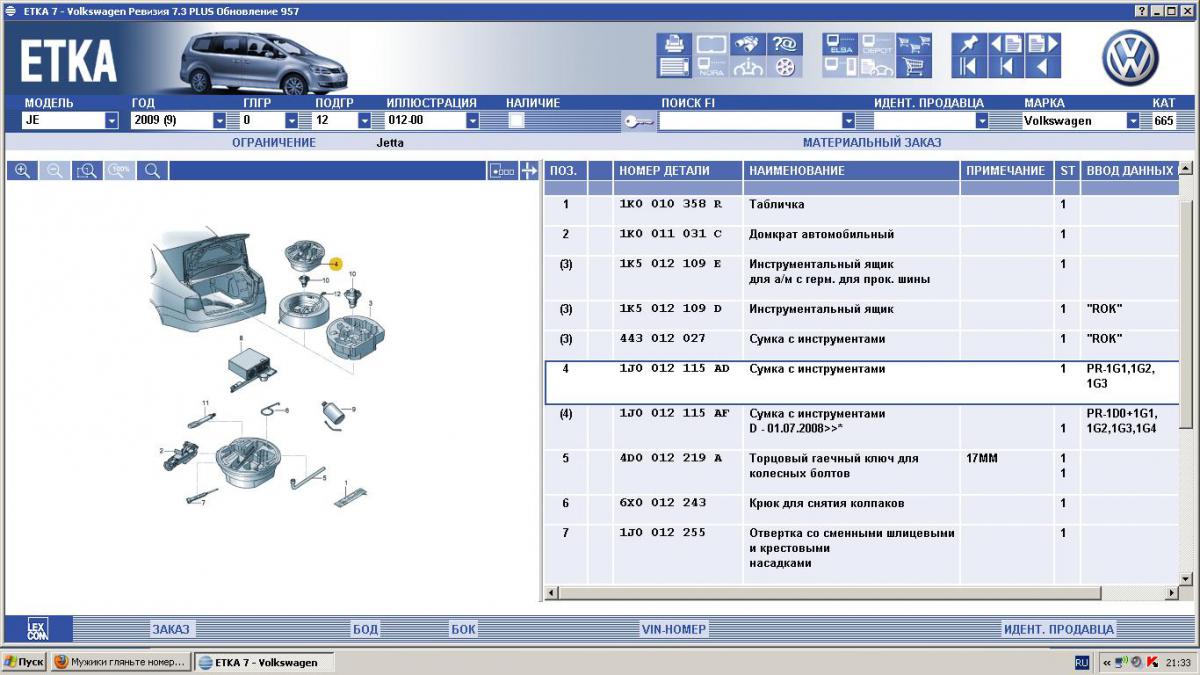Click the LEX CON logo button
Screen dimensions: 1200x675
[x=38, y=629]
